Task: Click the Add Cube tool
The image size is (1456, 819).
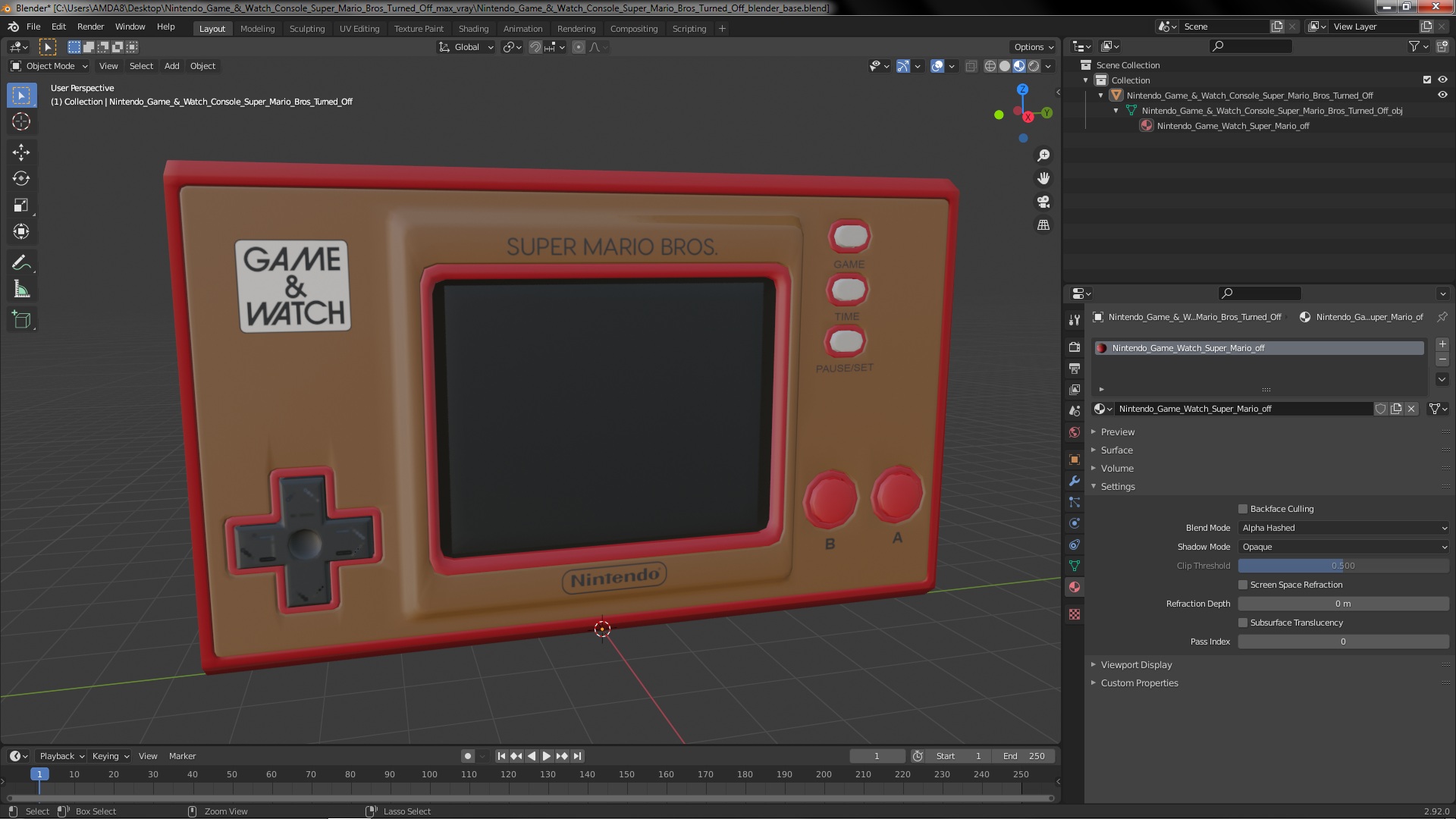Action: 21,320
